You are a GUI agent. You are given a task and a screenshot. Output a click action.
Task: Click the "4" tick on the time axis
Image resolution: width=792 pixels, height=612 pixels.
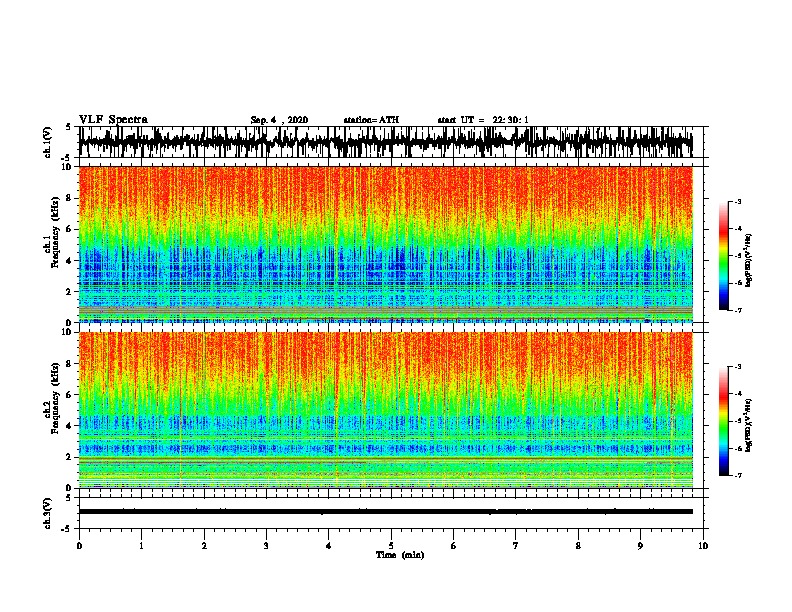coord(329,546)
